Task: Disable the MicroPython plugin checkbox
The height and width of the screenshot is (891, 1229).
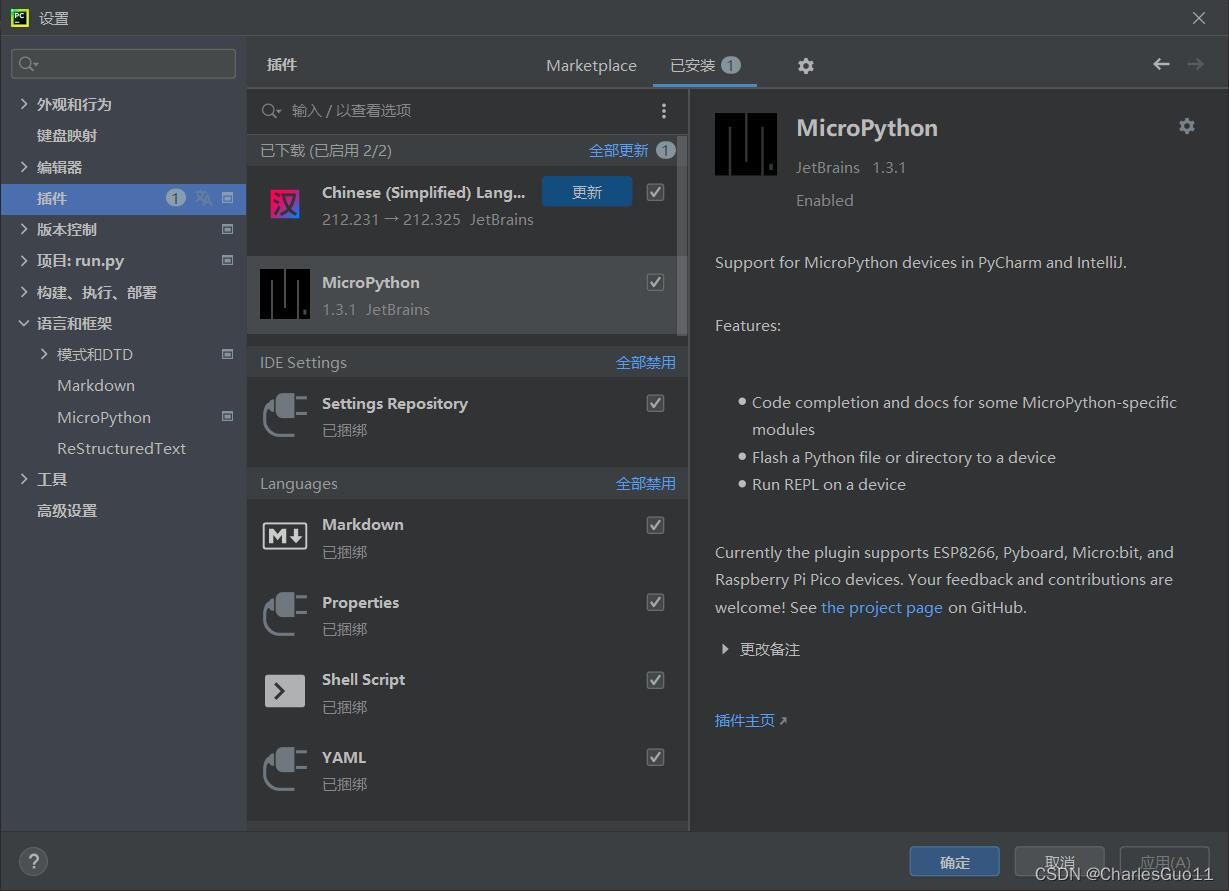Action: (655, 282)
